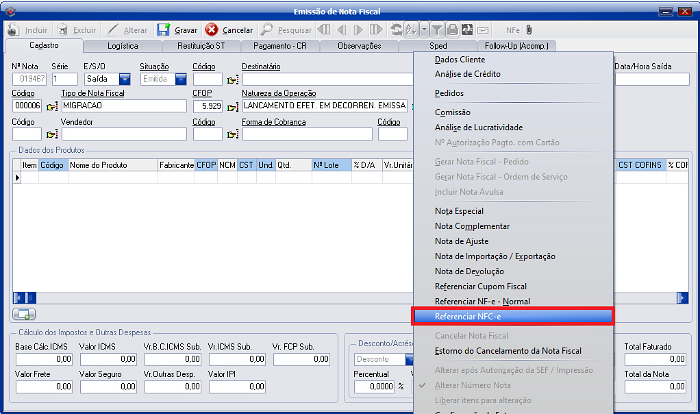Click the Valor Frete field

tap(42, 386)
